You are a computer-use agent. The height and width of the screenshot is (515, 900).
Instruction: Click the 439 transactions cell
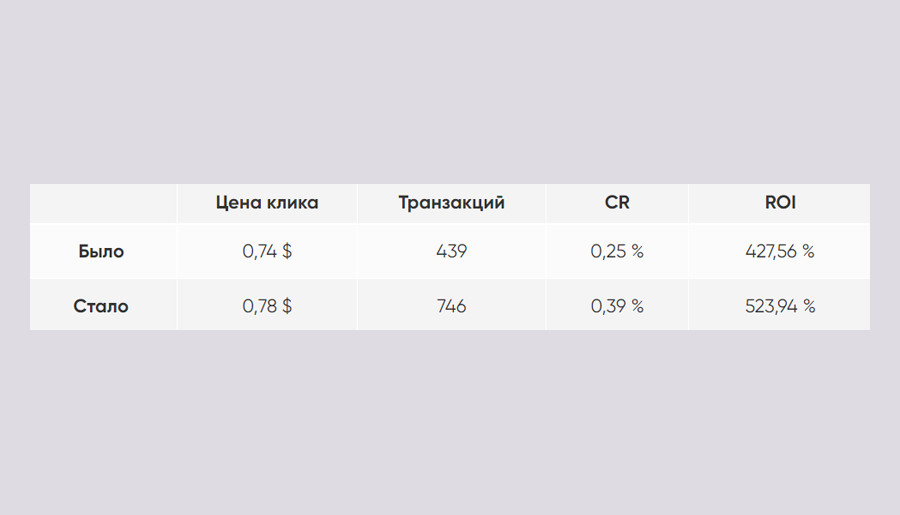(452, 251)
